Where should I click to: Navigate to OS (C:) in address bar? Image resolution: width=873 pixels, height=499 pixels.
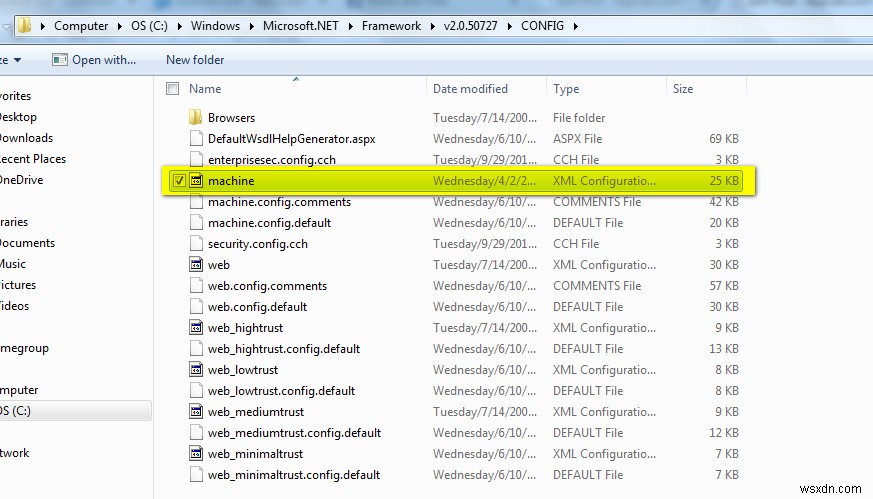[149, 26]
